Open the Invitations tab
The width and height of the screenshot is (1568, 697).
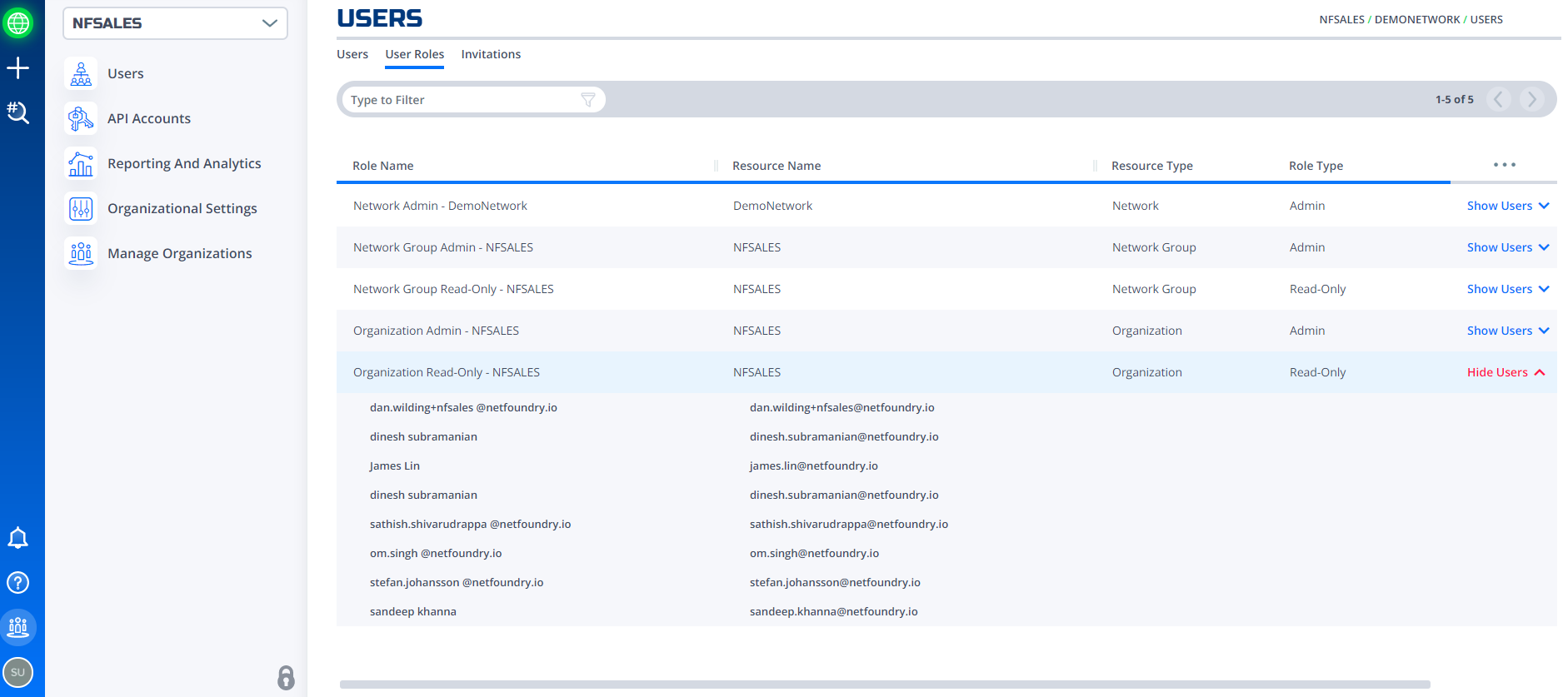point(491,54)
